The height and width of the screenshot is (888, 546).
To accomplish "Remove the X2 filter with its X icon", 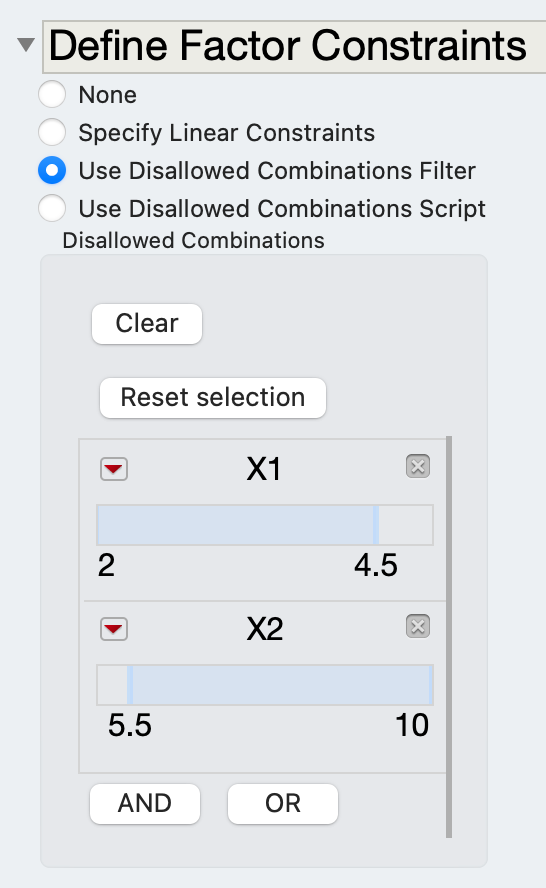I will (x=418, y=626).
